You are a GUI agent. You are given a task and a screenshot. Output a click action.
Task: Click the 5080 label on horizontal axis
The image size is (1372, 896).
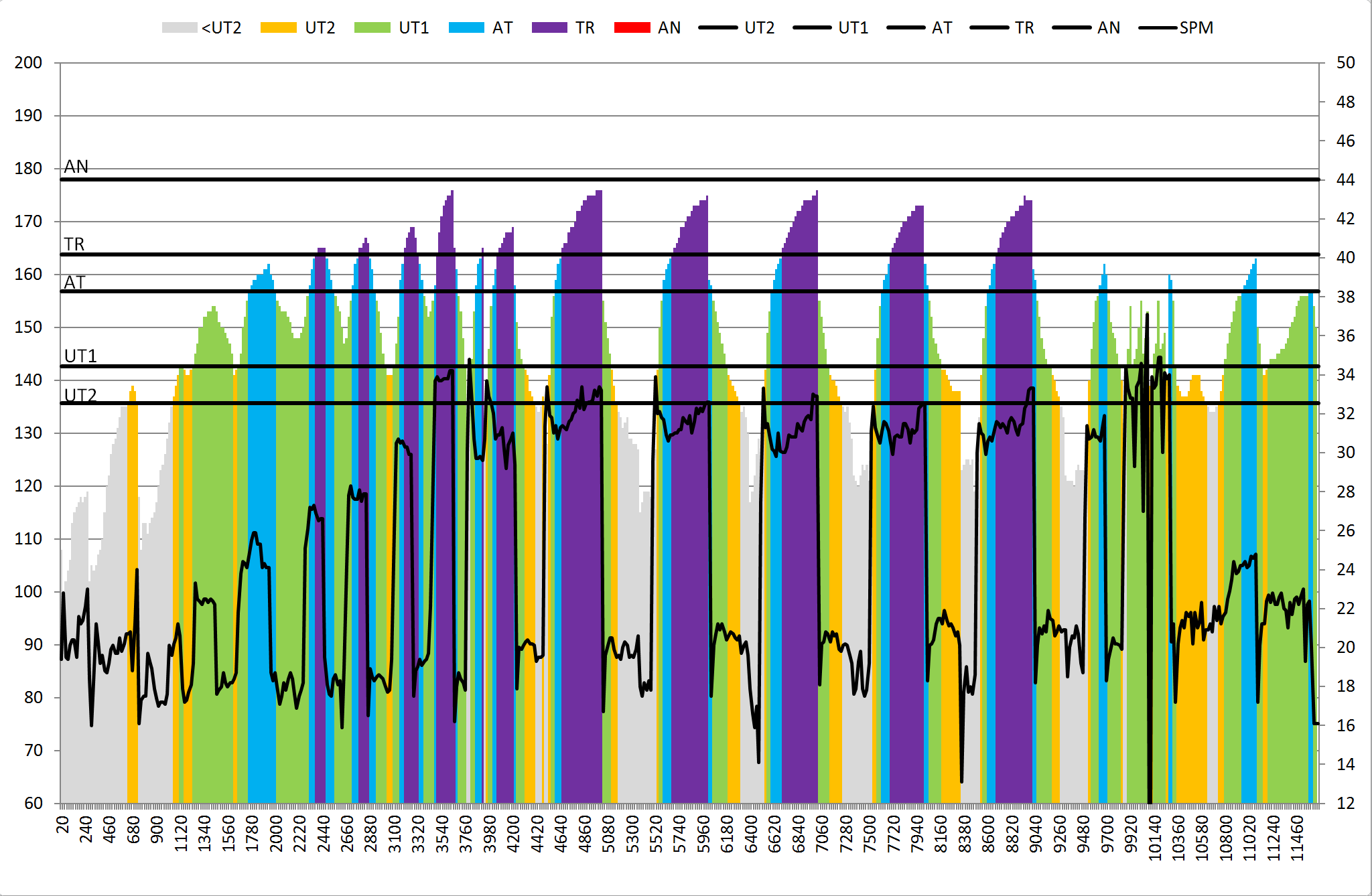pyautogui.click(x=608, y=834)
